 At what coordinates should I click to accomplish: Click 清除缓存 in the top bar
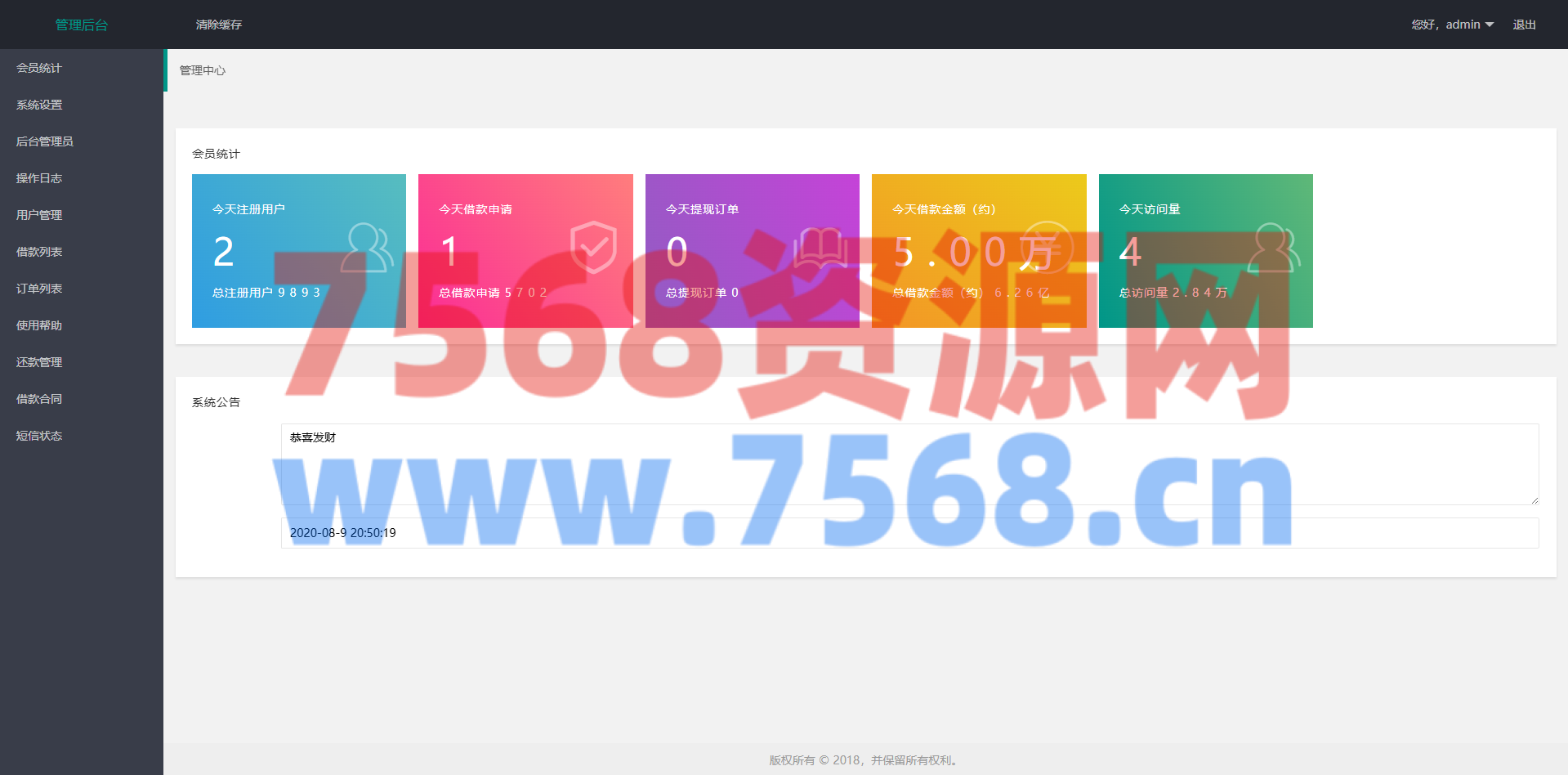click(x=218, y=25)
